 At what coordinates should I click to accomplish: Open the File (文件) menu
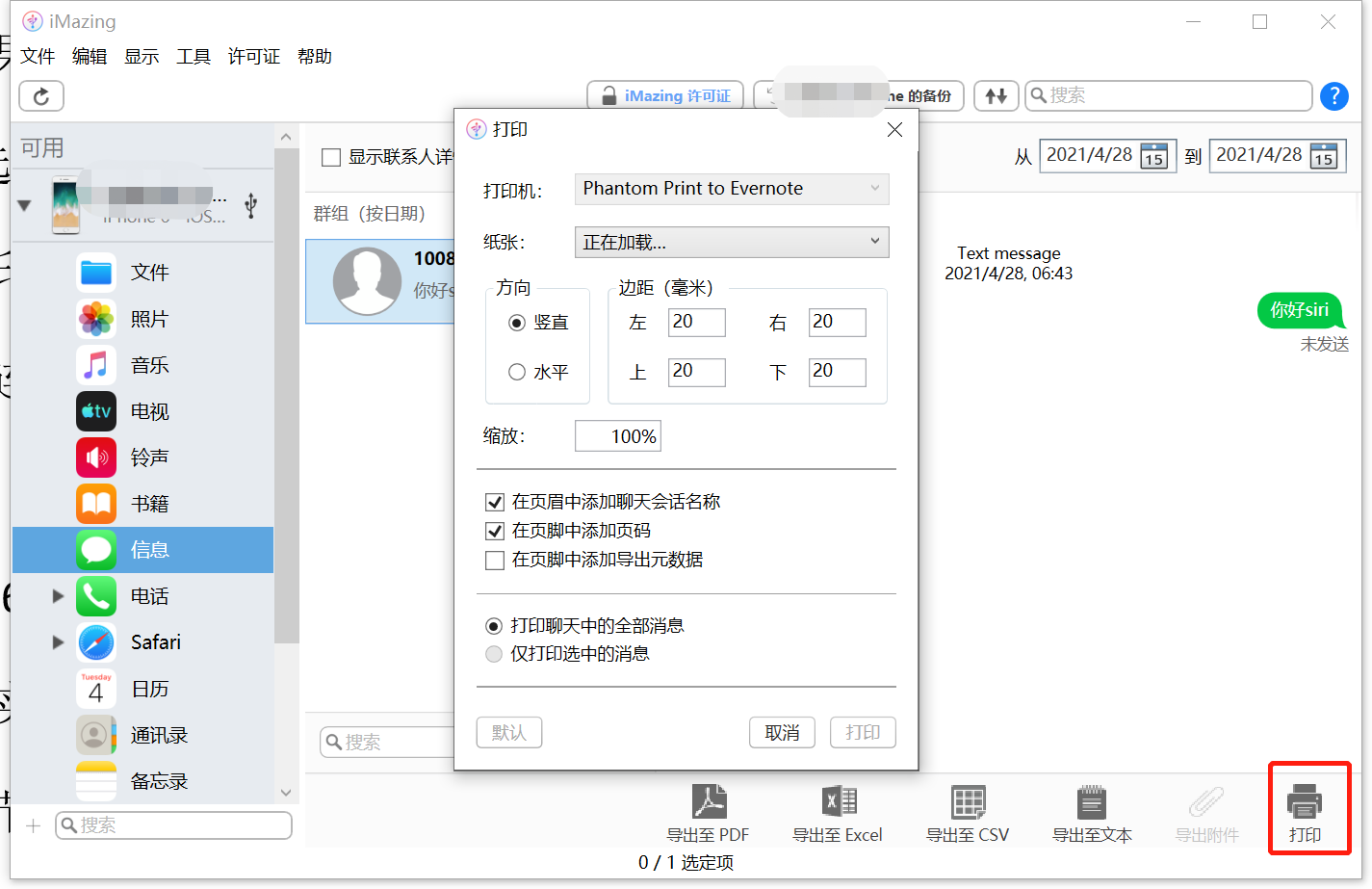pyautogui.click(x=38, y=57)
